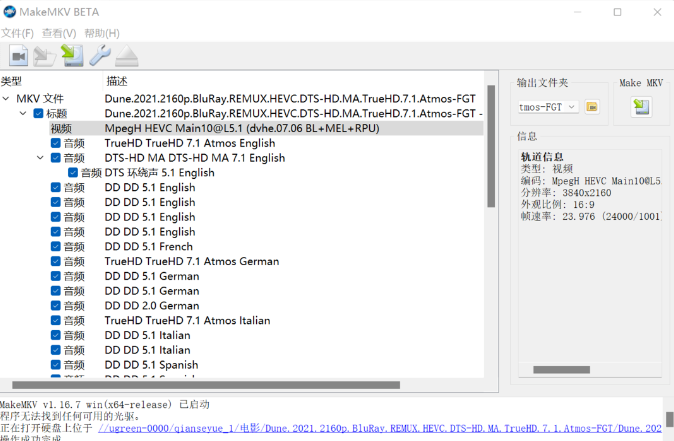Click the eject disc toolbar icon
The width and height of the screenshot is (674, 441).
tap(126, 56)
